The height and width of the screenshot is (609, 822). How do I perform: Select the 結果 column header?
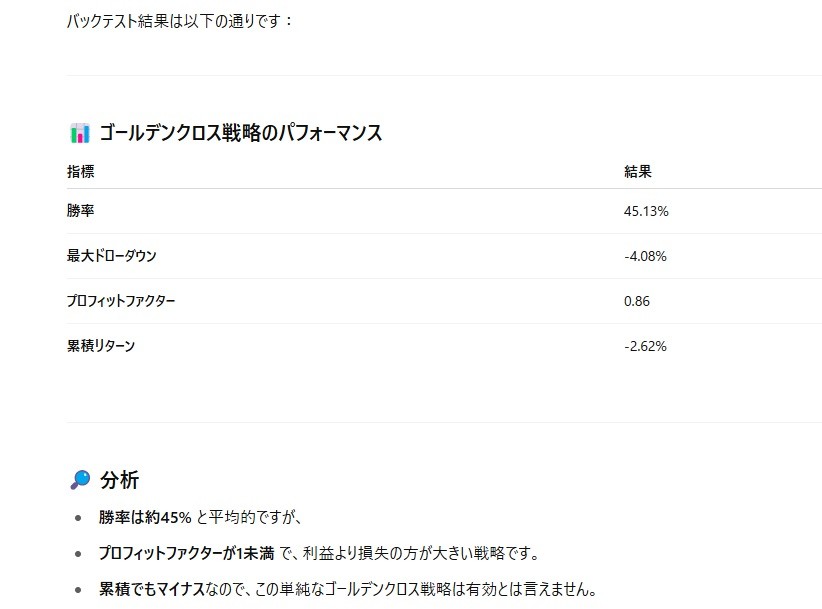(637, 171)
